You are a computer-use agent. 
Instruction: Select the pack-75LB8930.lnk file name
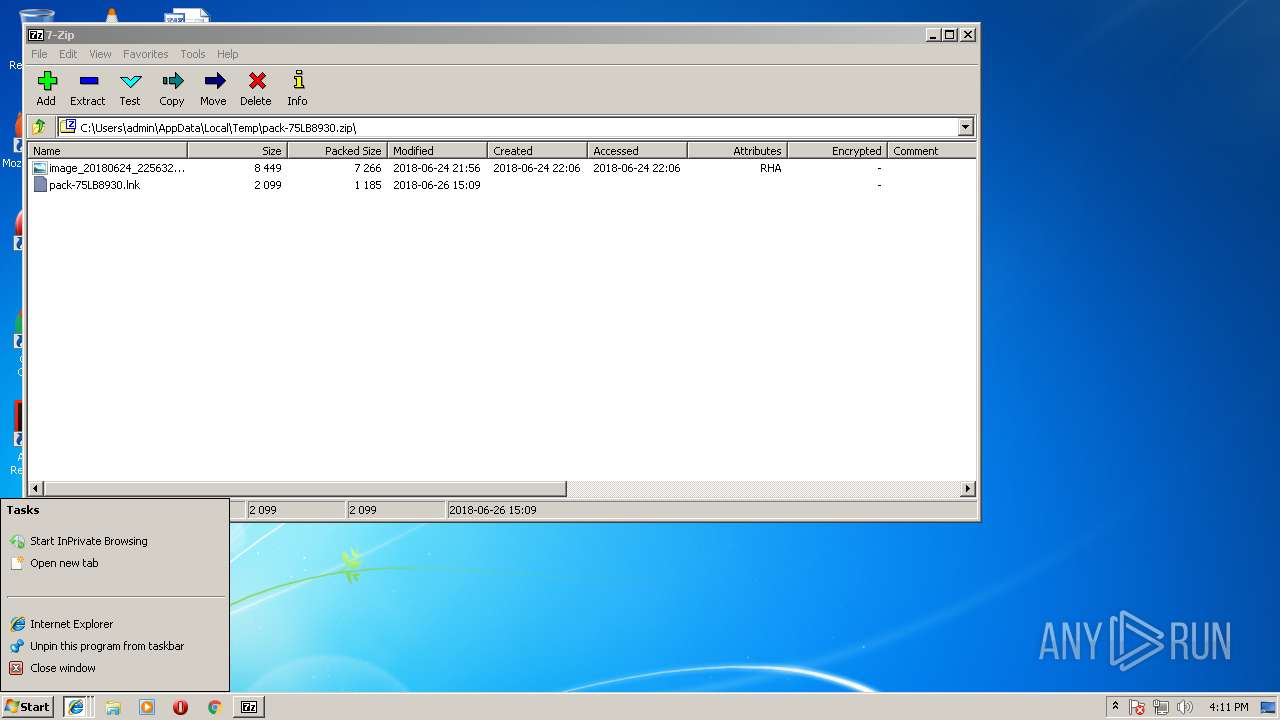point(94,185)
